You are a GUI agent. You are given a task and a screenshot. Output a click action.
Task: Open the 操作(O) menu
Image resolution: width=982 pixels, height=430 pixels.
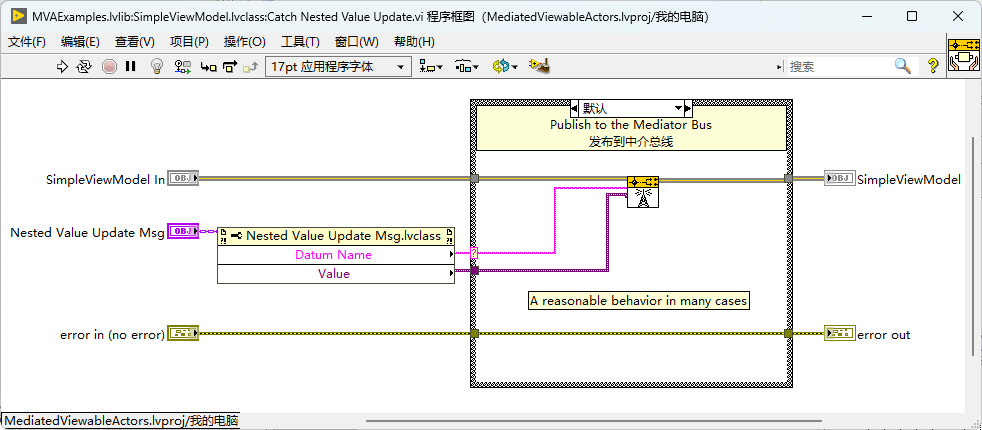point(245,42)
